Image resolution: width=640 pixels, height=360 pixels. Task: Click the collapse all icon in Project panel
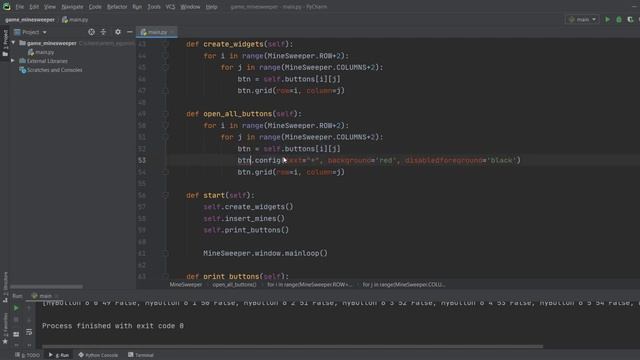(x=103, y=32)
